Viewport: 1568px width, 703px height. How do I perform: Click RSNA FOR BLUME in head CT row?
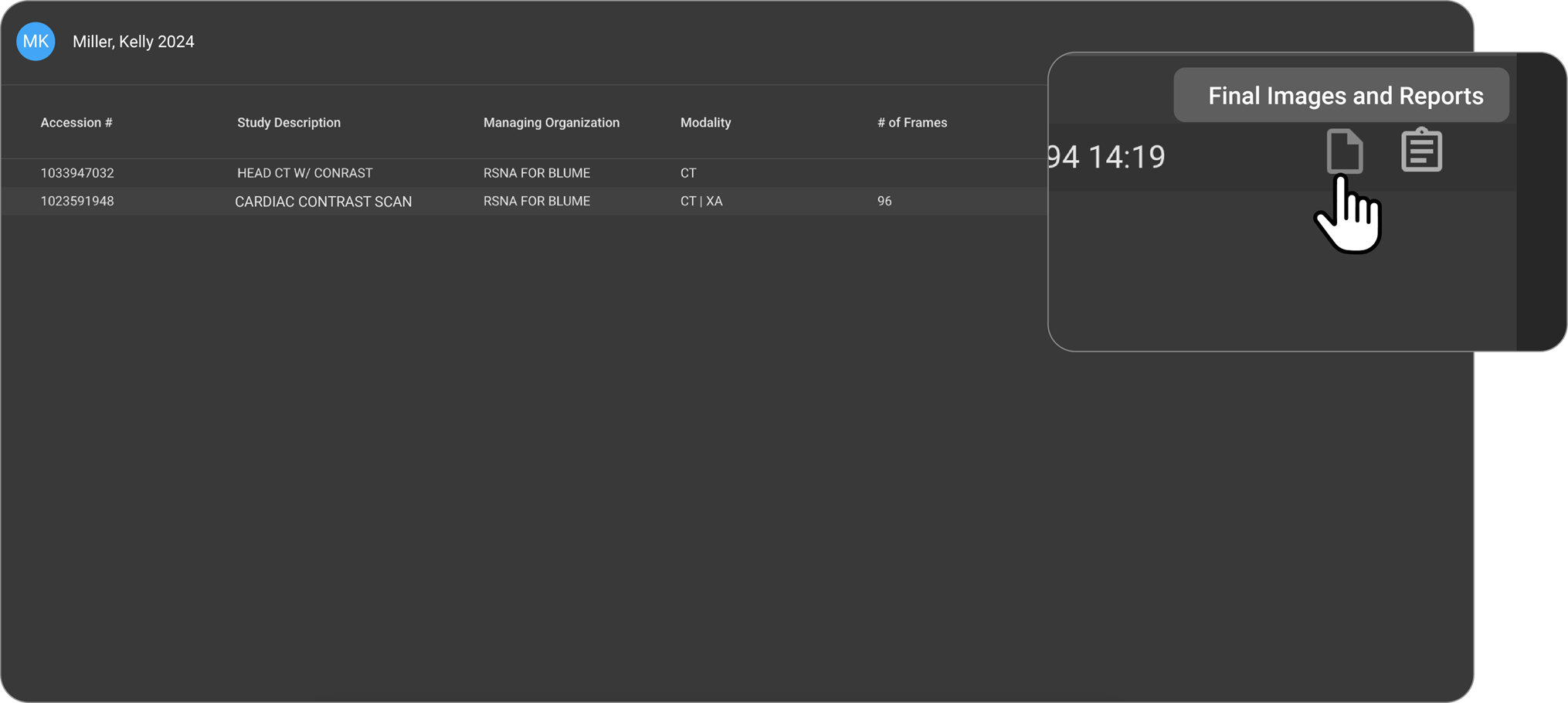click(536, 173)
